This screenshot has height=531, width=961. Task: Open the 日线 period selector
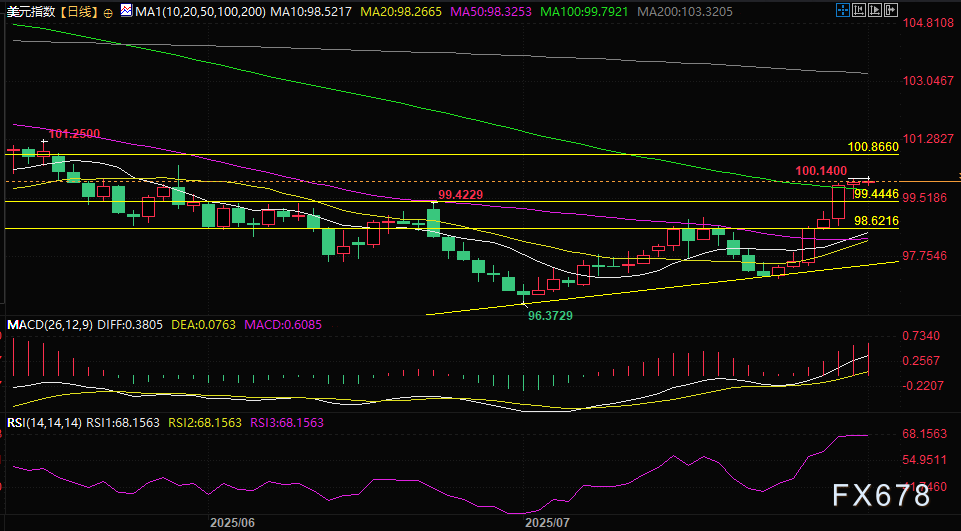(x=78, y=12)
